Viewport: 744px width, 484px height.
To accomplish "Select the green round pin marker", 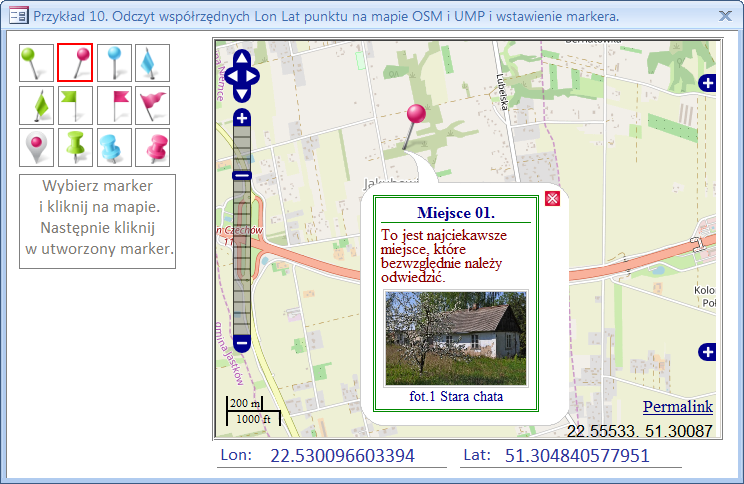I will [36, 63].
